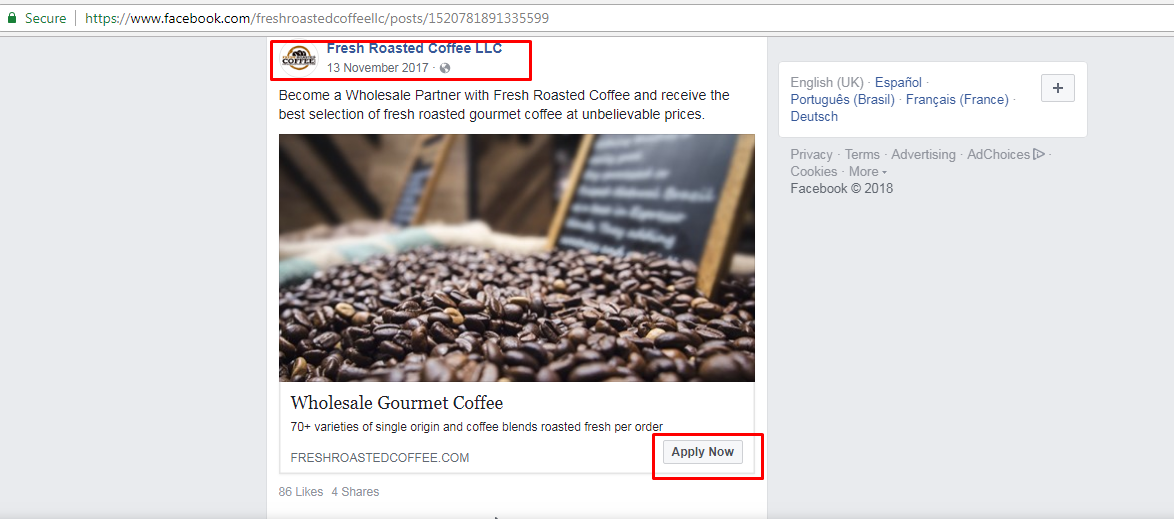Open the Privacy footer link

pyautogui.click(x=812, y=154)
